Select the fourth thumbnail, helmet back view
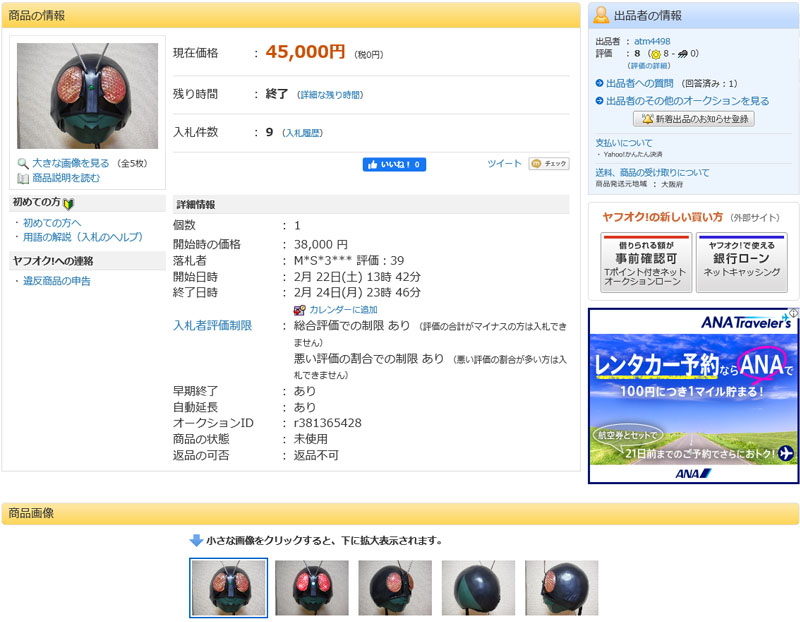The height and width of the screenshot is (622, 800). point(478,588)
